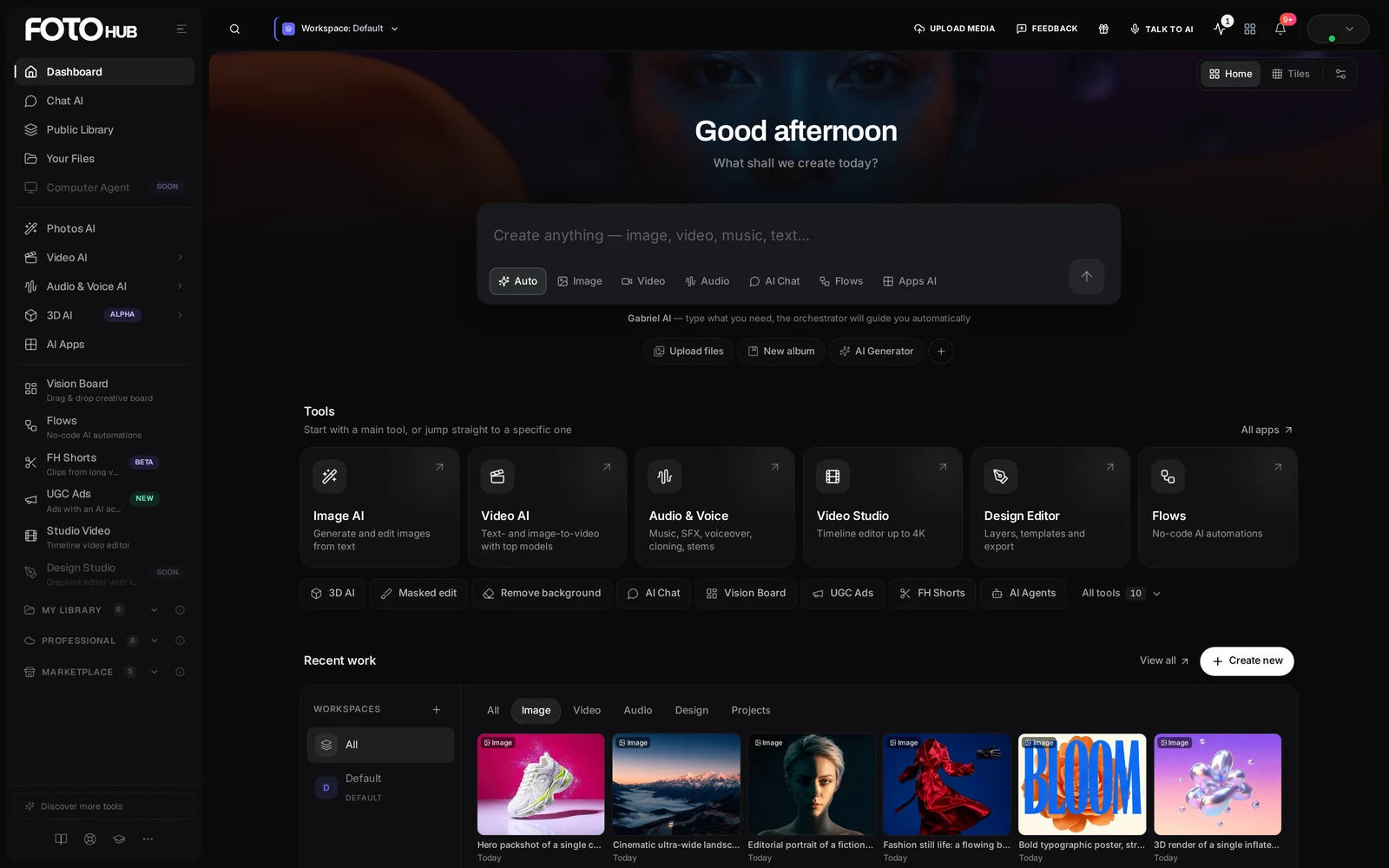This screenshot has height=868, width=1389.
Task: Open user account dropdown
Action: [x=1338, y=29]
